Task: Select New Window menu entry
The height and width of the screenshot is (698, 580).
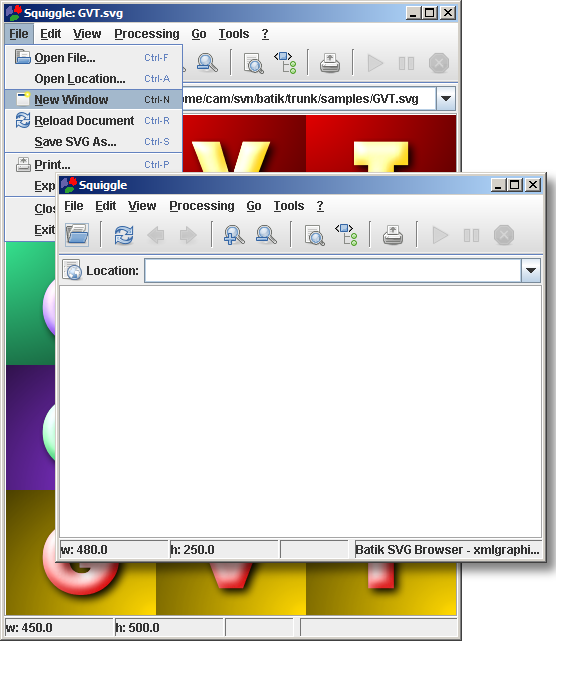Action: (93, 100)
